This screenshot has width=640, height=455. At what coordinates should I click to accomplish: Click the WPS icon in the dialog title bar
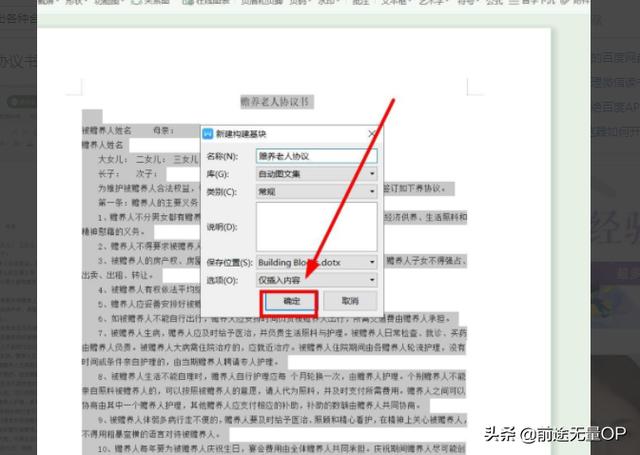pyautogui.click(x=208, y=134)
